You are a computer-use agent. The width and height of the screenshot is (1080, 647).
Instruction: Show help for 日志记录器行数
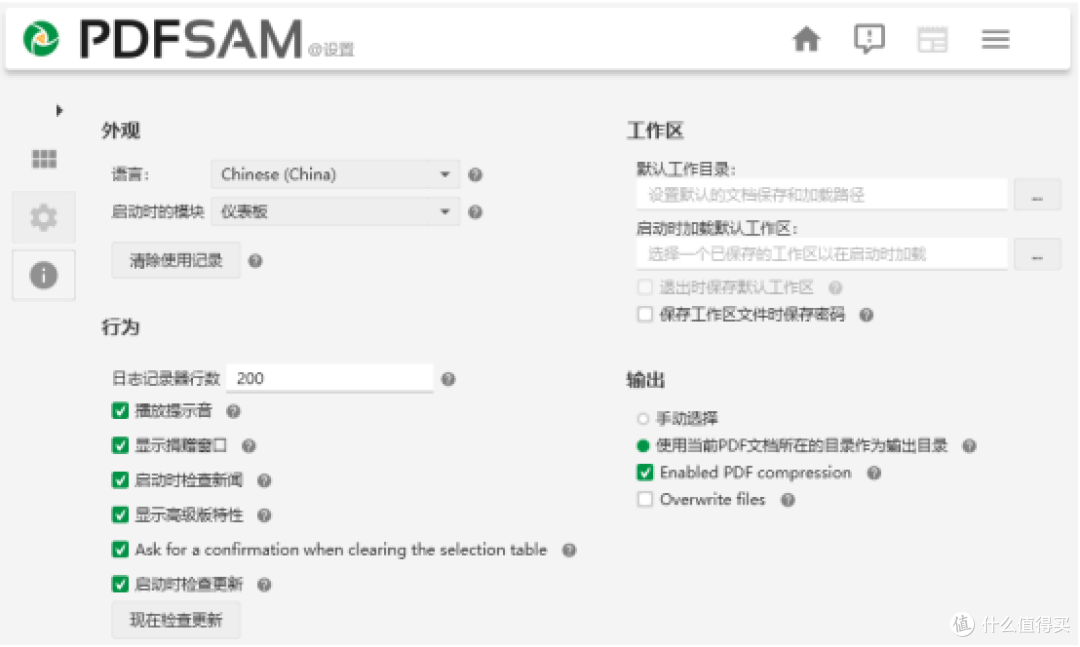pos(448,379)
